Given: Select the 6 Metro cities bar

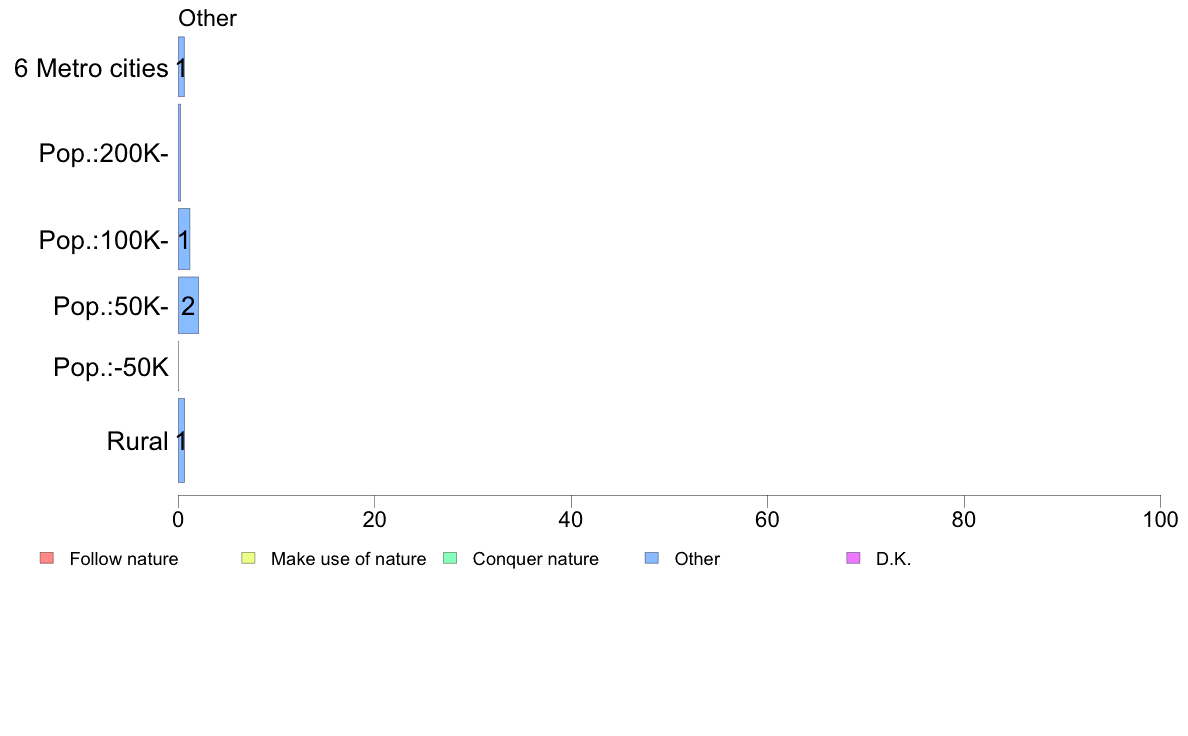Looking at the screenshot, I should (181, 67).
